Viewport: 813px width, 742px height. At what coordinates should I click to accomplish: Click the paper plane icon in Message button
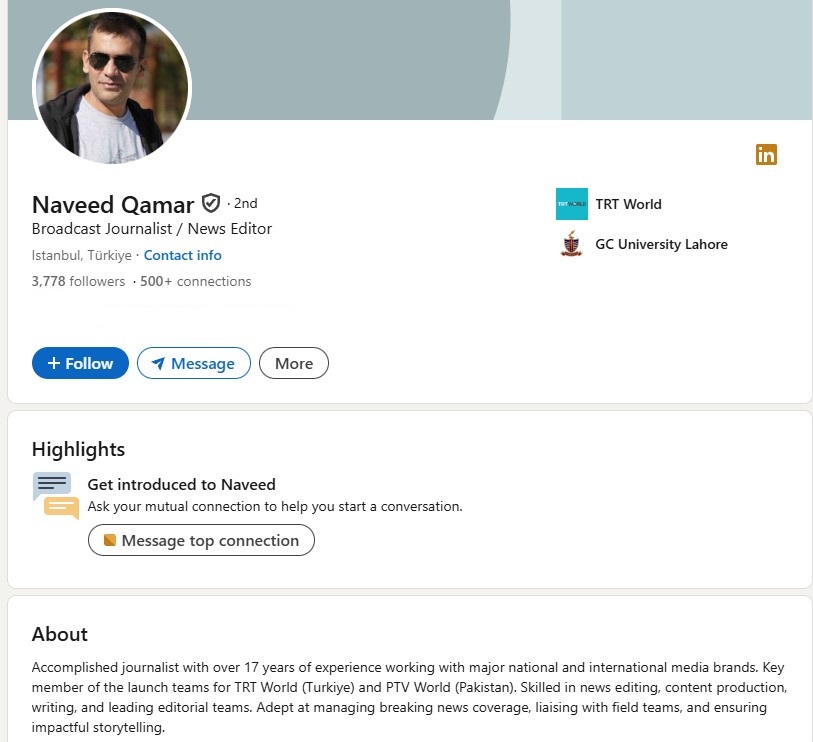click(x=158, y=364)
